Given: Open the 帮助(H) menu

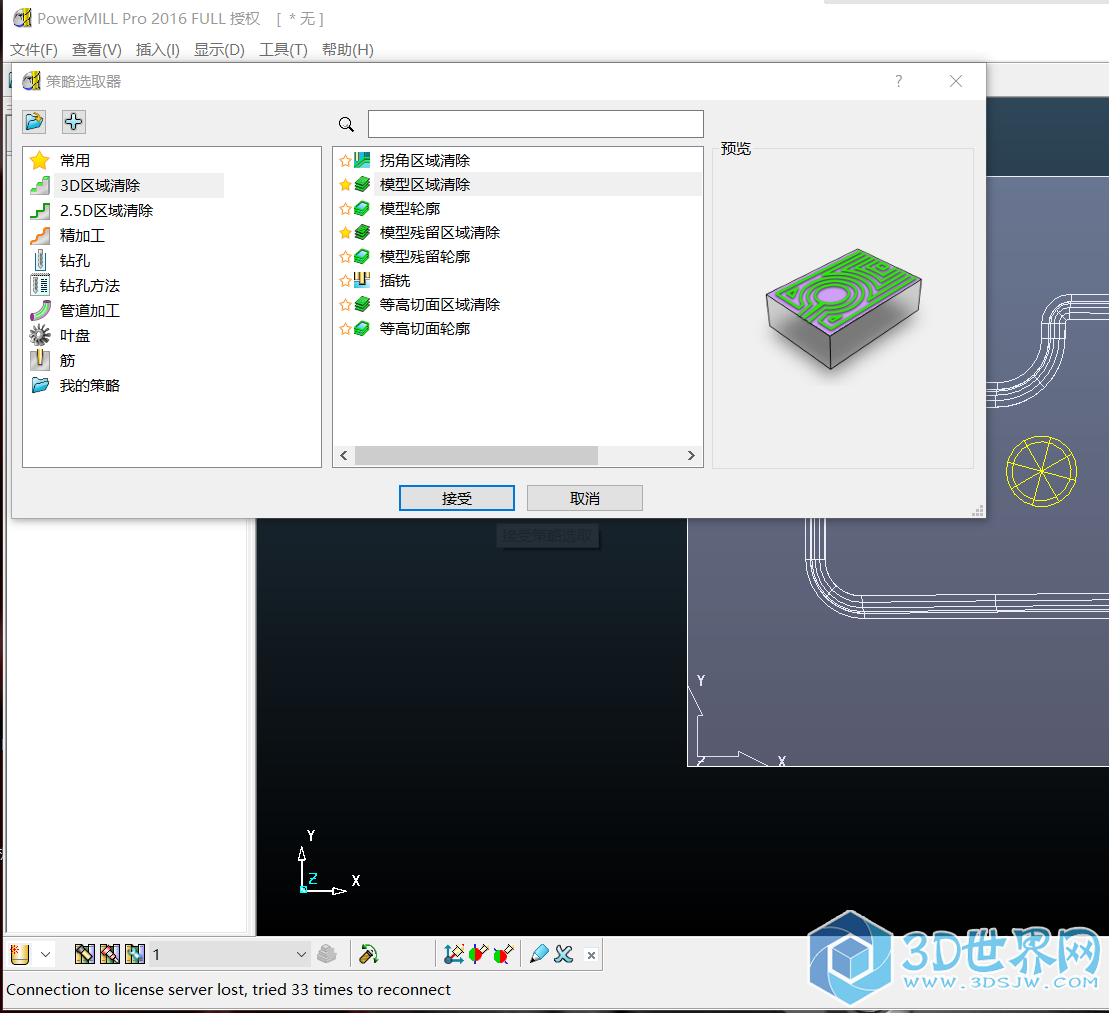Looking at the screenshot, I should point(347,50).
